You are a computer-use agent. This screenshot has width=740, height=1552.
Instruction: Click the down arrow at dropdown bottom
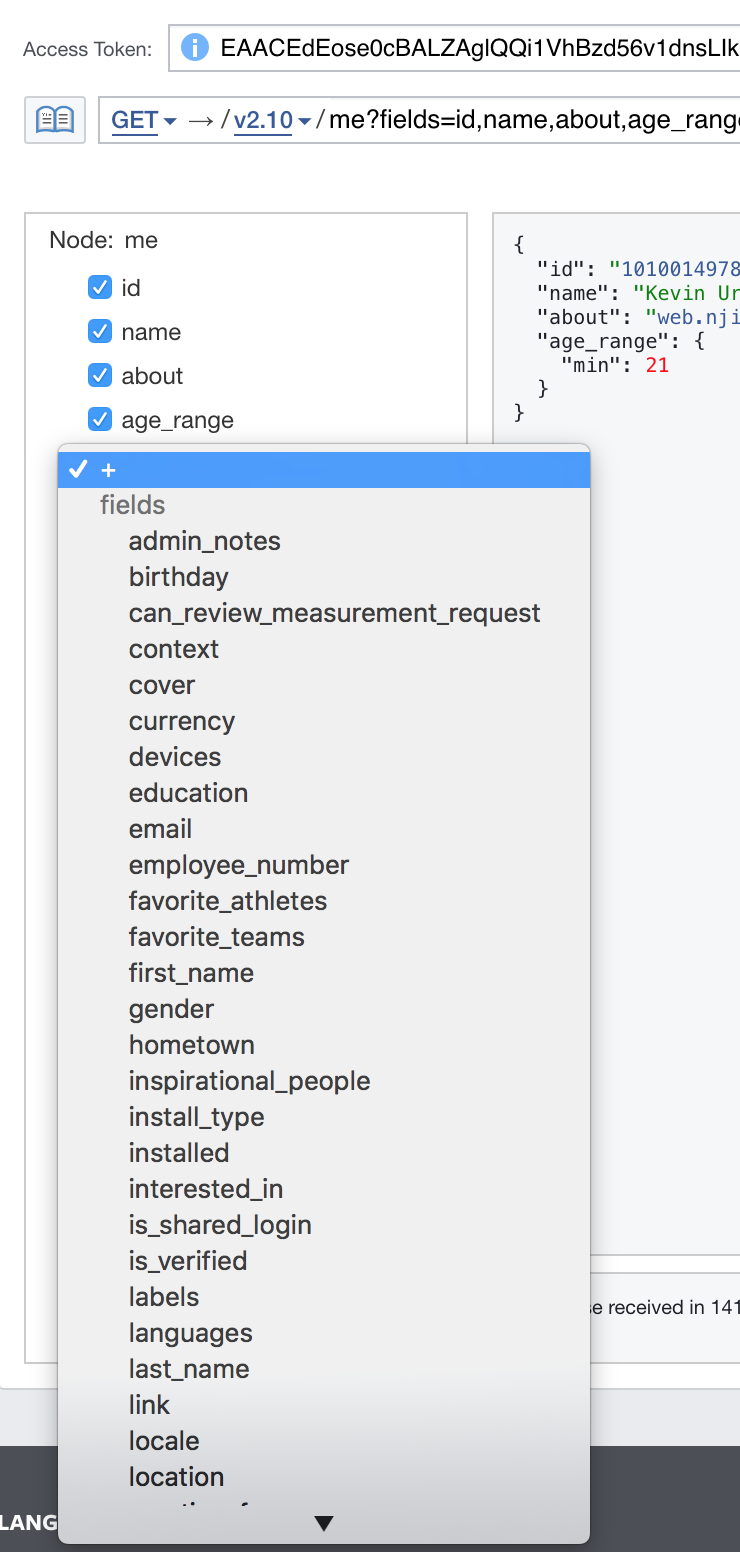[323, 1523]
